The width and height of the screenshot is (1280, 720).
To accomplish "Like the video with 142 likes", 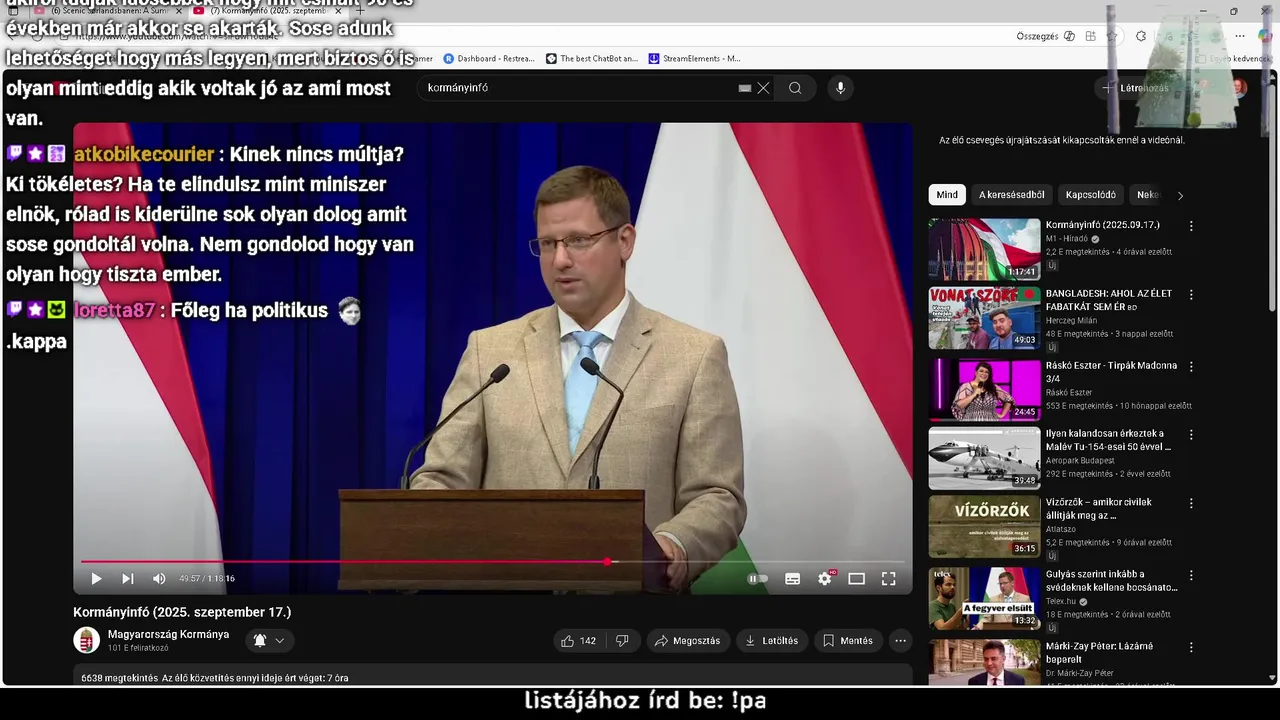I will point(579,641).
